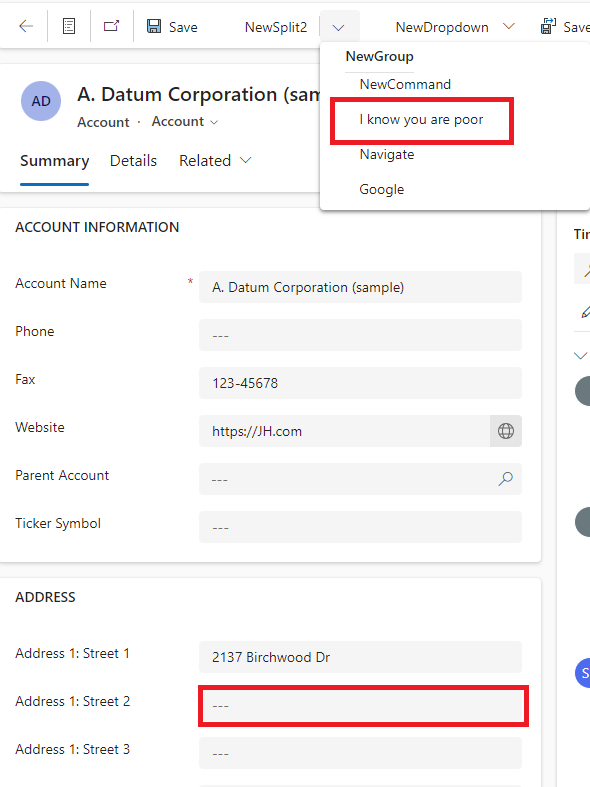Click the Save & Close icon

tap(548, 26)
